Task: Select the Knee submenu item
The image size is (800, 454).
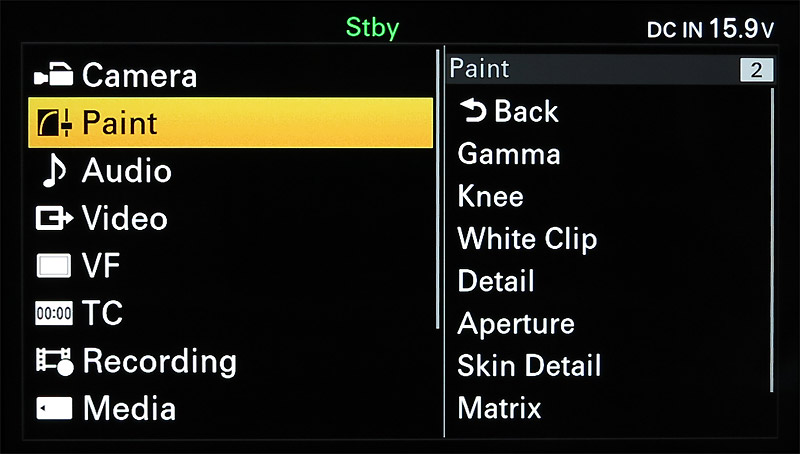Action: (490, 196)
